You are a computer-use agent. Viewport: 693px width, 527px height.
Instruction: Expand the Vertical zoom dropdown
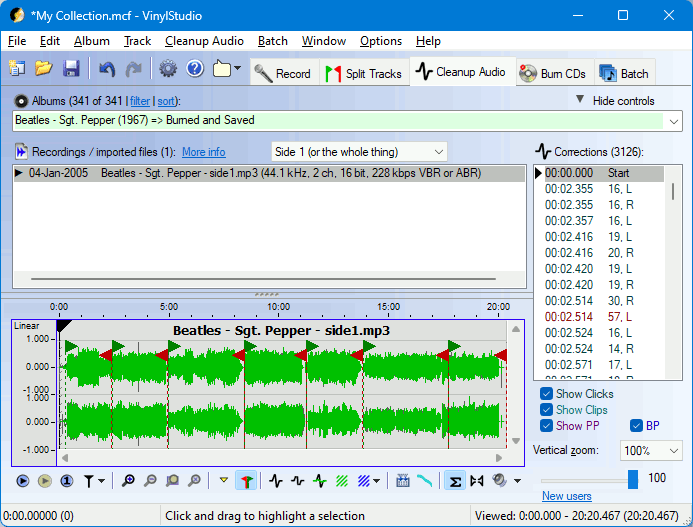pos(650,451)
